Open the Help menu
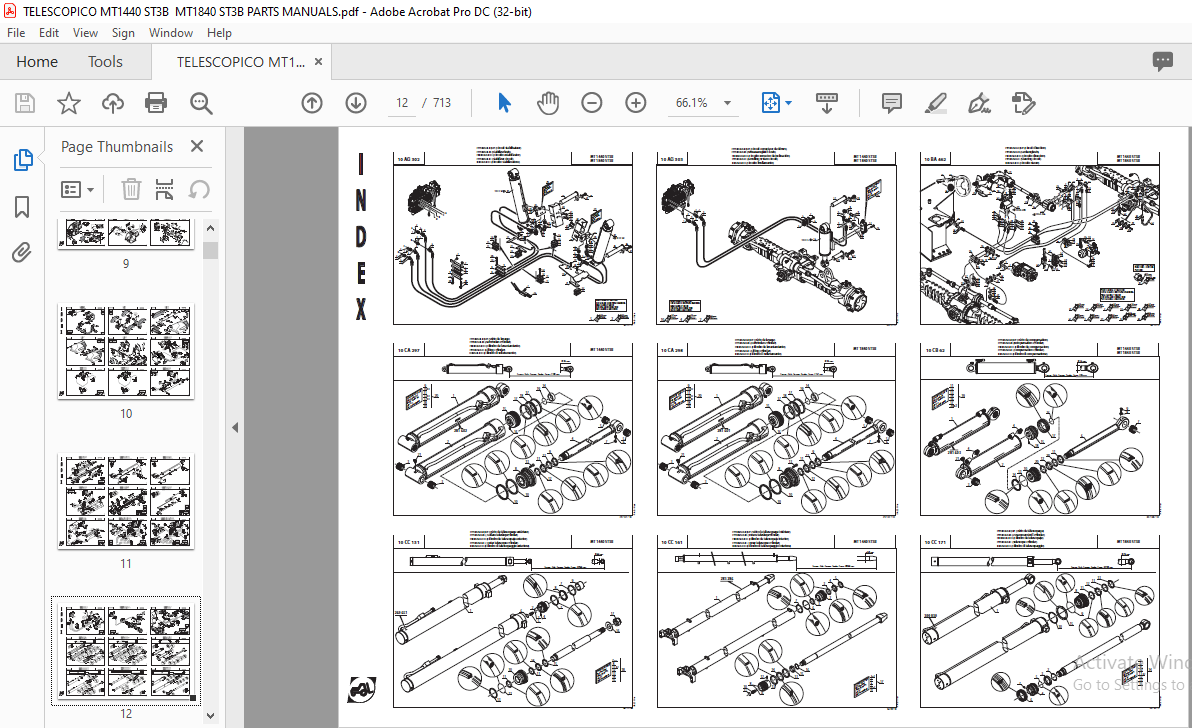Image resolution: width=1192 pixels, height=728 pixels. [219, 33]
